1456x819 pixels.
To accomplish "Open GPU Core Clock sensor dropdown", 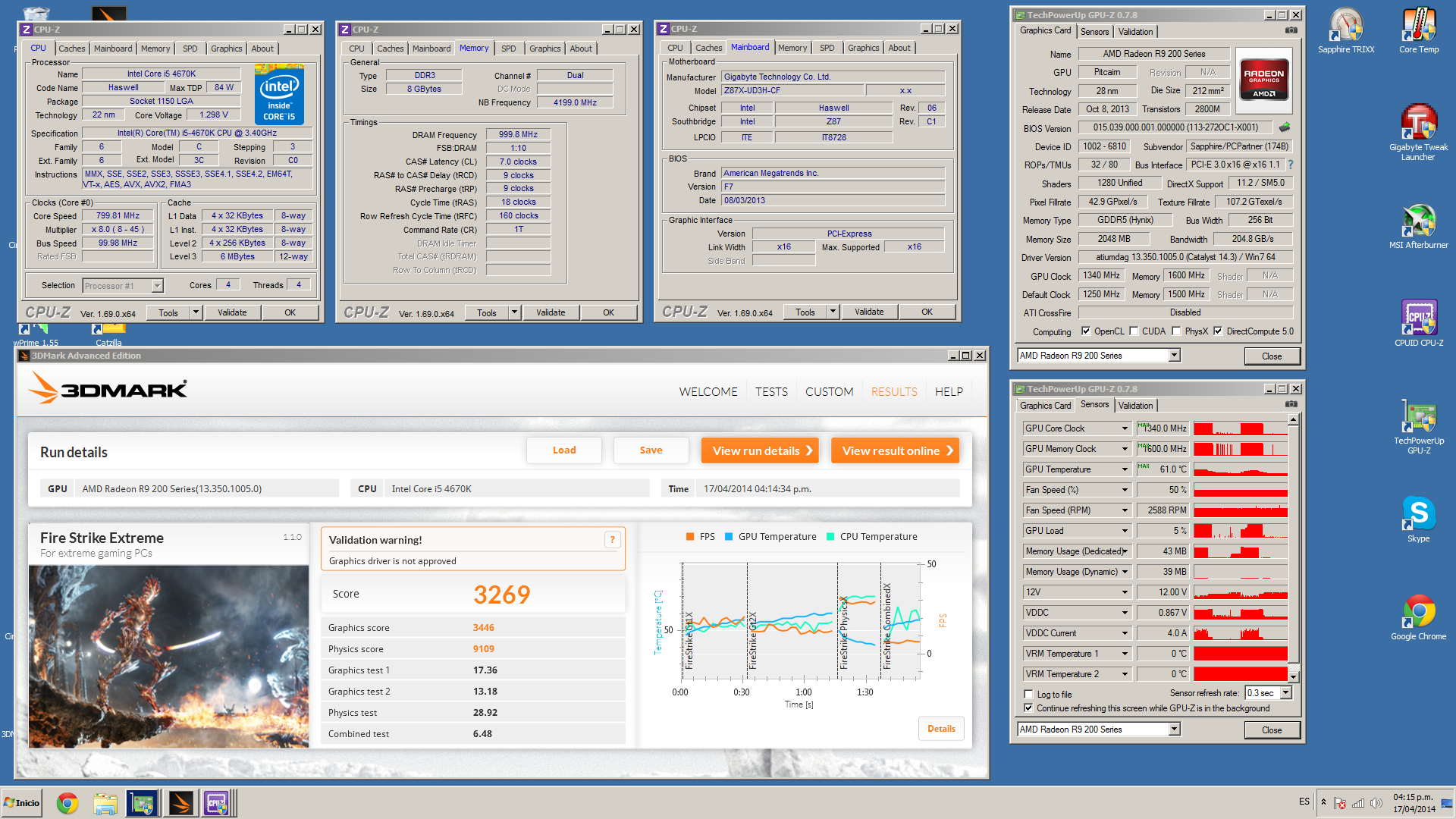I will click(x=1125, y=428).
